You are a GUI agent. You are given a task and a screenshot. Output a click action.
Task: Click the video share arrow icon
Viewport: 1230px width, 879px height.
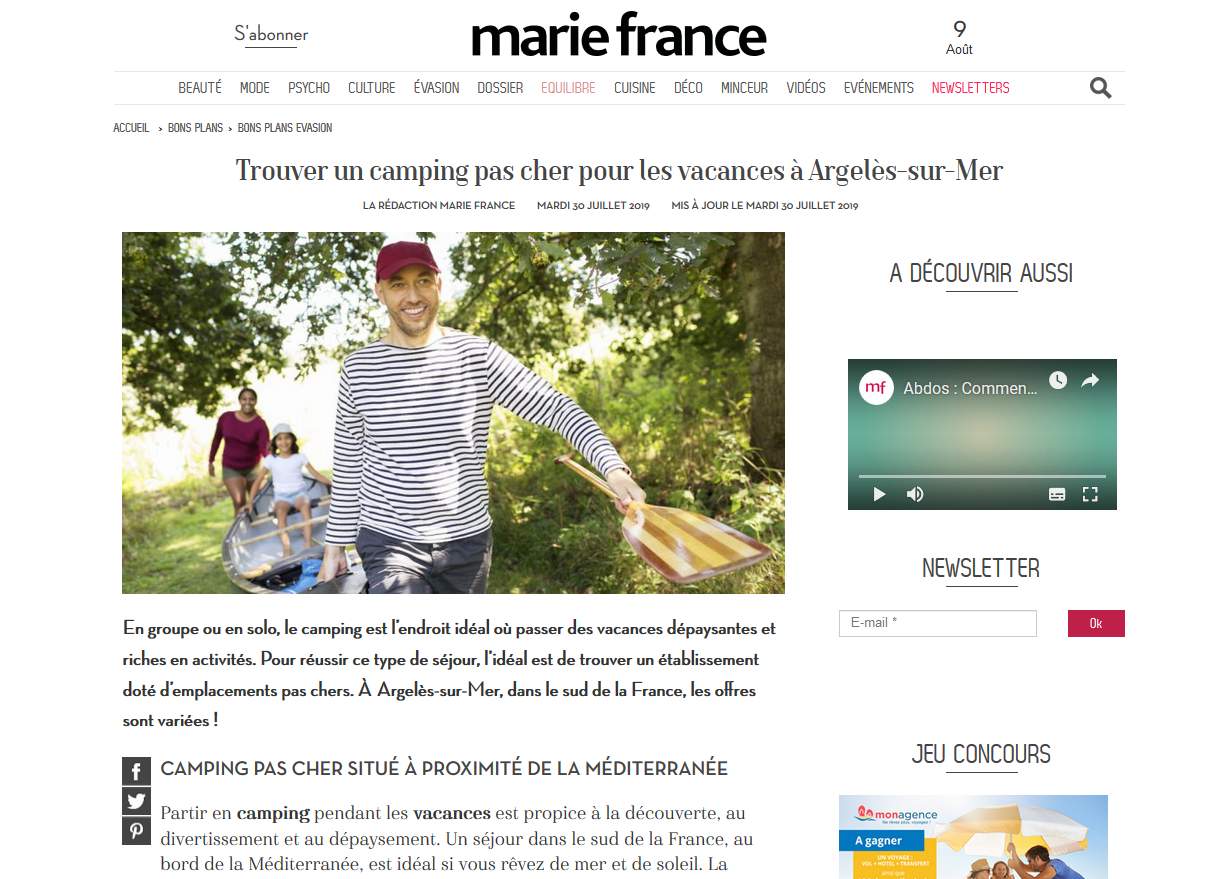1090,380
